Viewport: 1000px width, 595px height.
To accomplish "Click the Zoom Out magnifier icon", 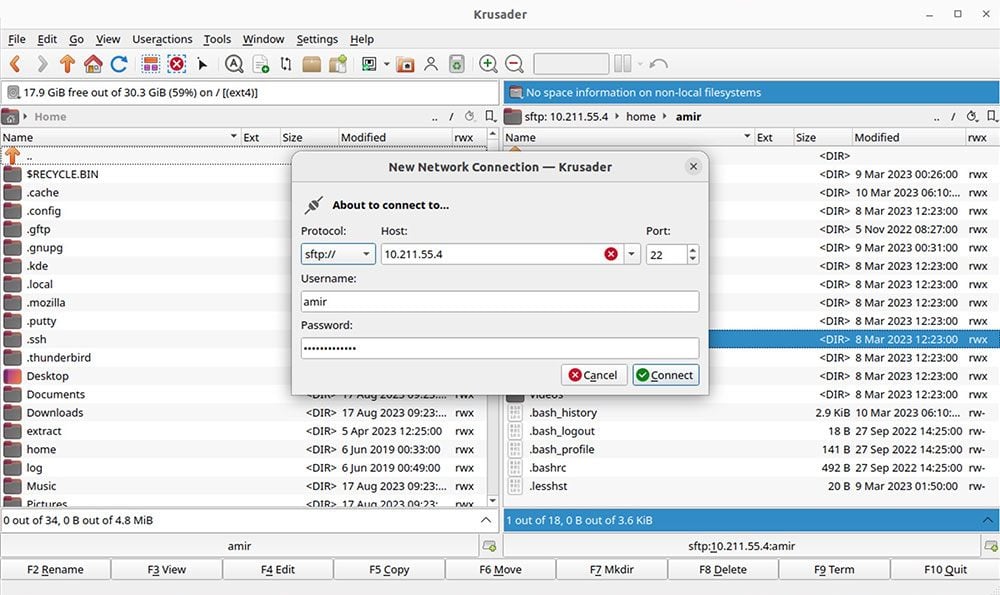I will pos(514,64).
